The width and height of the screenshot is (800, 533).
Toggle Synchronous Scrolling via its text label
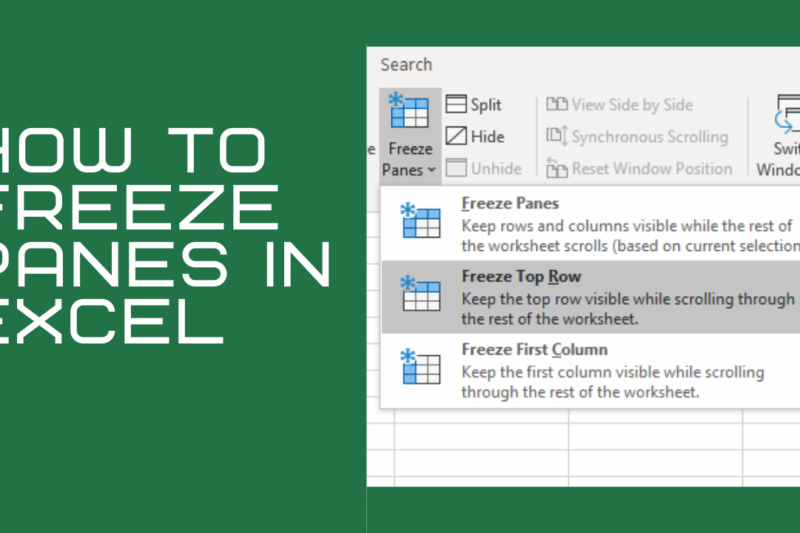coord(650,136)
